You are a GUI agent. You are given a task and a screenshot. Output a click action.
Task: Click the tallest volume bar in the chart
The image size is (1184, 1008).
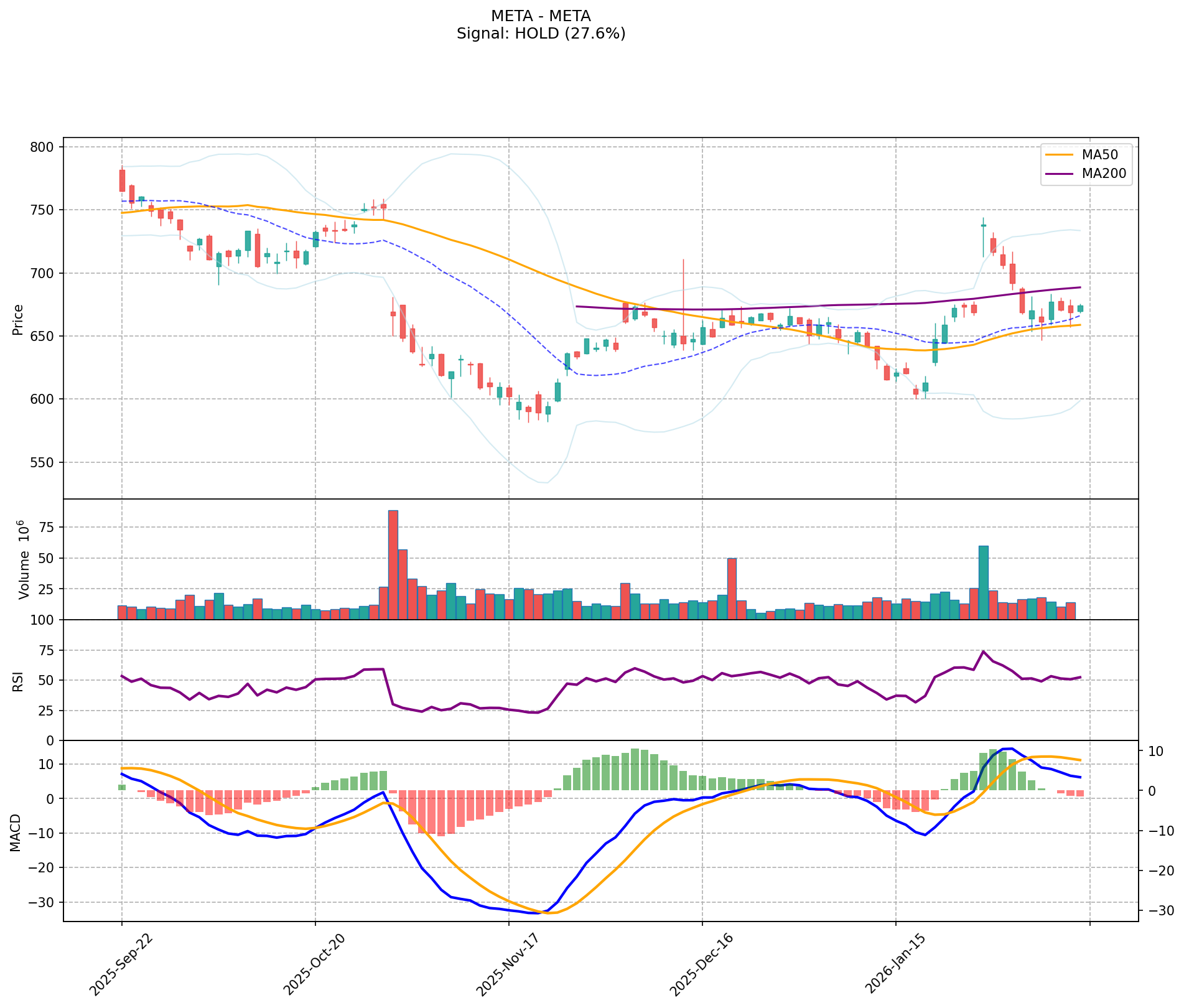point(393,565)
